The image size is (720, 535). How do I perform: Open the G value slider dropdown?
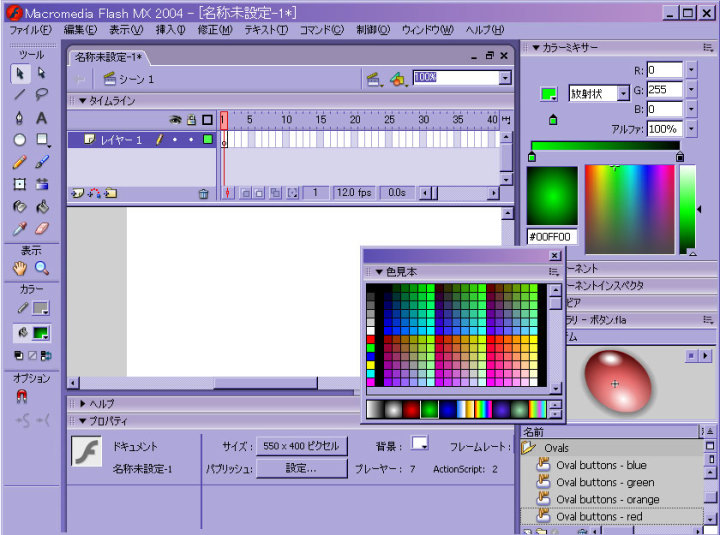(692, 90)
